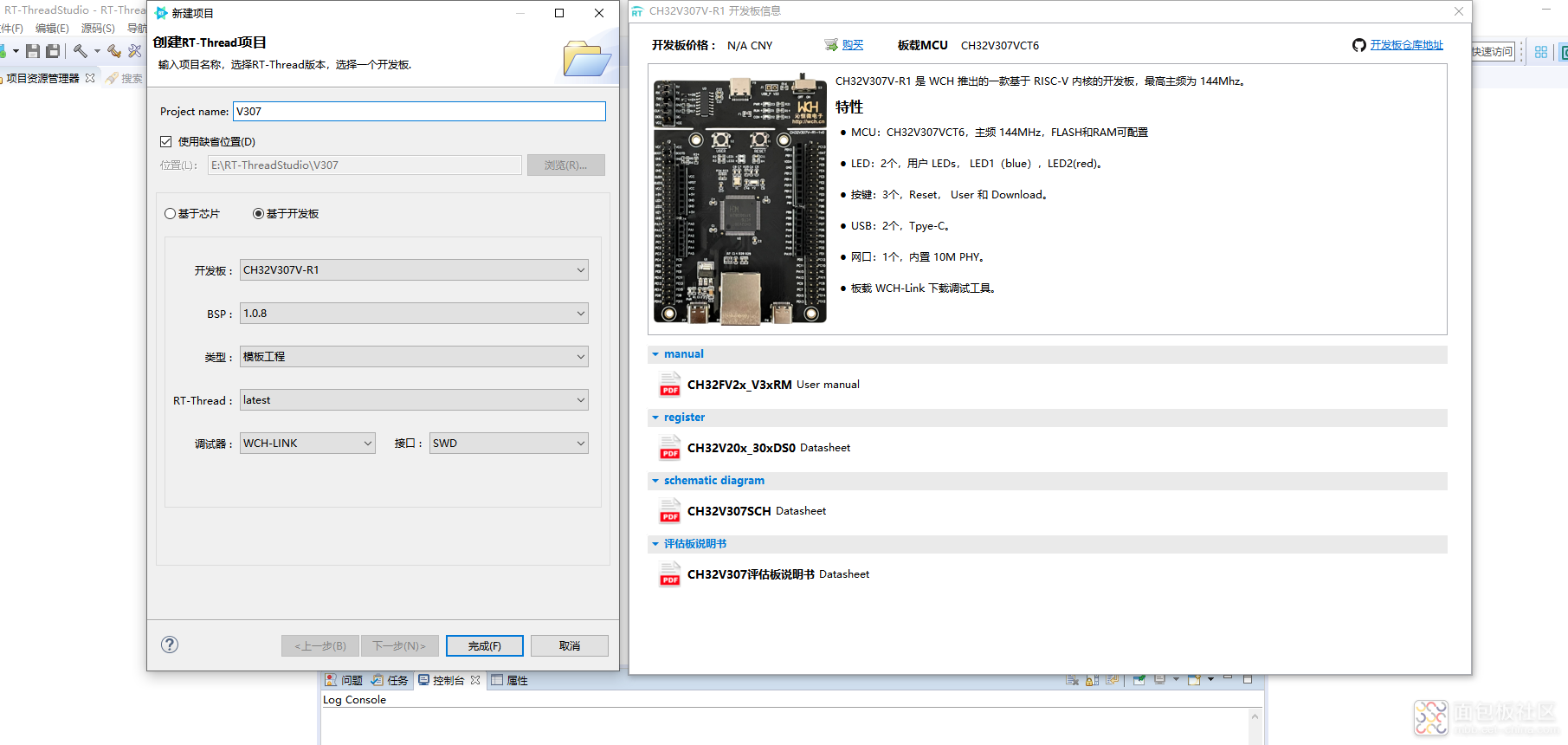Screen dimensions: 1568x745
Task: Collapse the schematic diagram section
Action: (655, 481)
